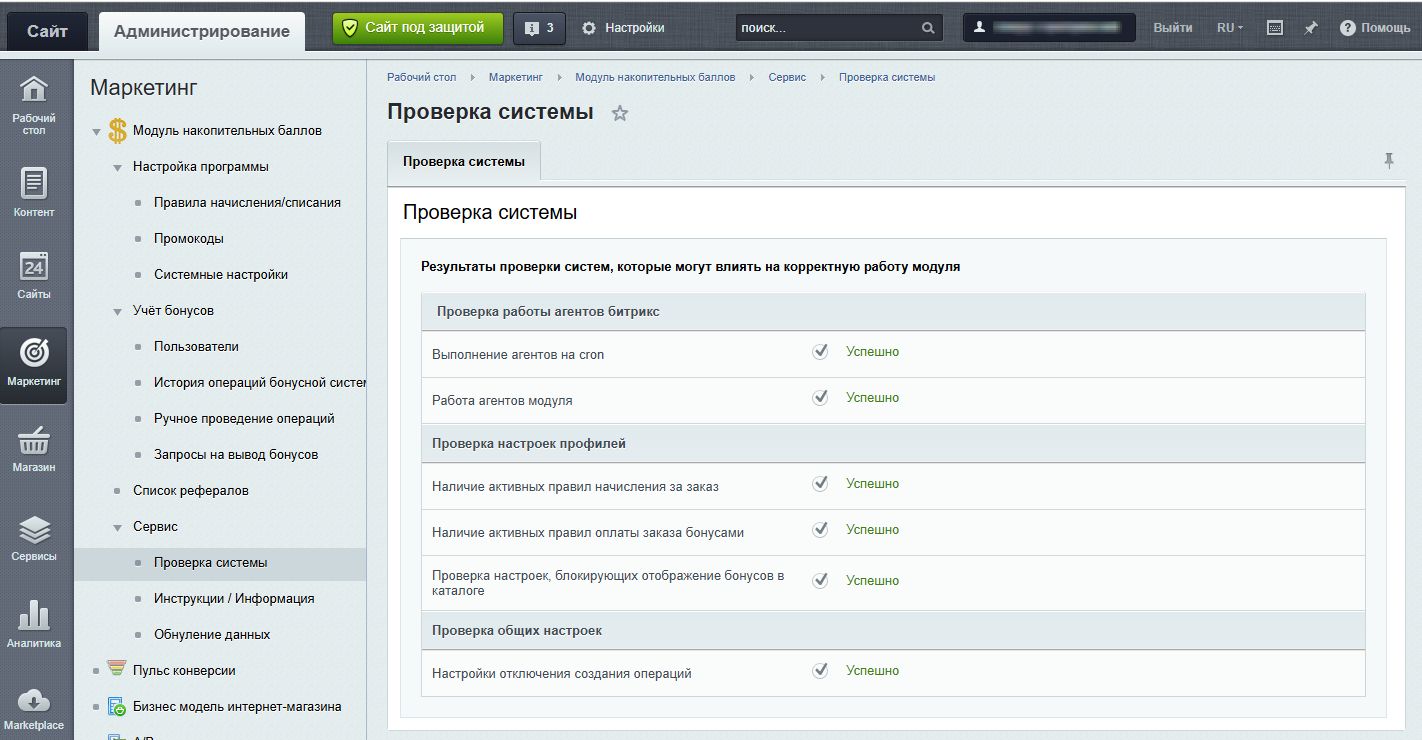Image resolution: width=1422 pixels, height=740 pixels.
Task: Open the user profile field in the top bar
Action: (x=1049, y=28)
